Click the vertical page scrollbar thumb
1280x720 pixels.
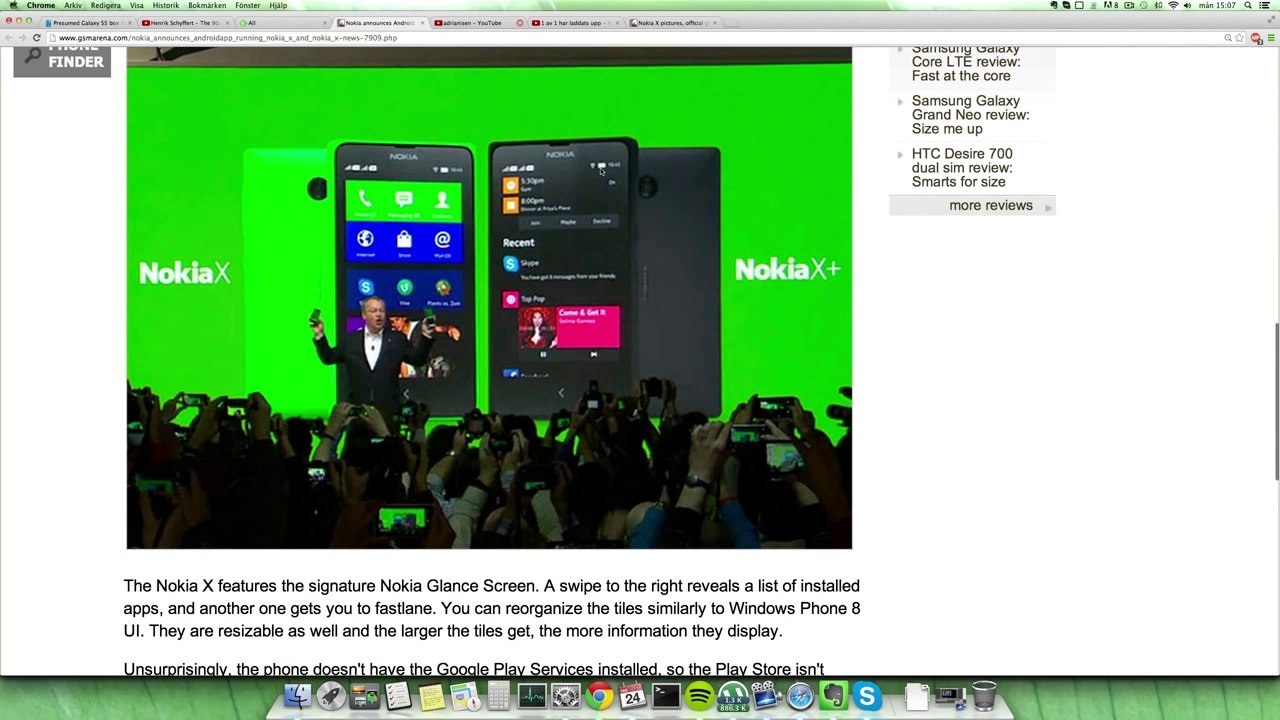(1275, 401)
